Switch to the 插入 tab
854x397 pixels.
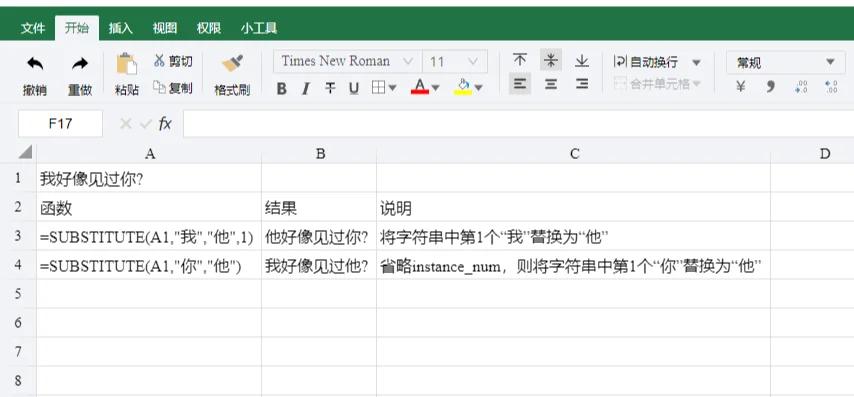tap(120, 28)
